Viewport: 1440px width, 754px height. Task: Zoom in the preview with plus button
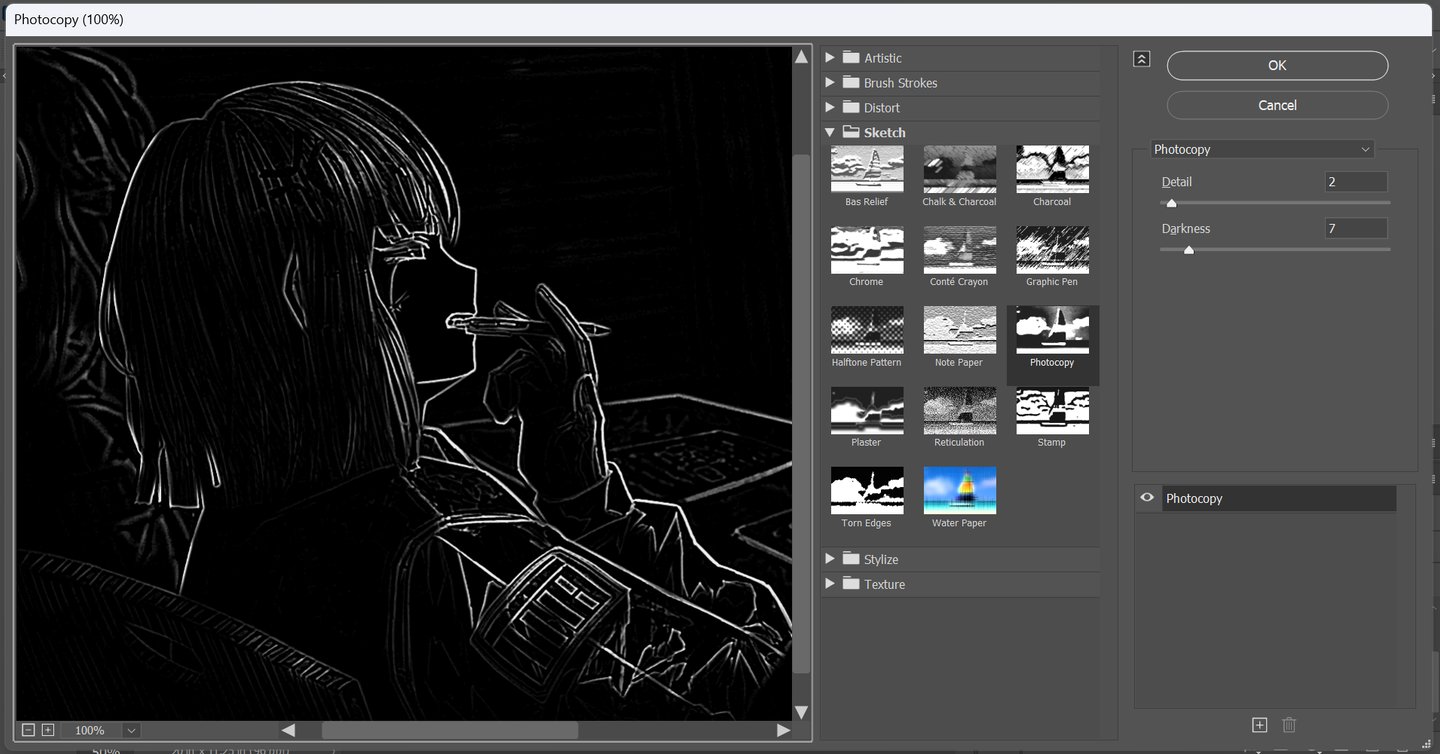pyautogui.click(x=47, y=731)
